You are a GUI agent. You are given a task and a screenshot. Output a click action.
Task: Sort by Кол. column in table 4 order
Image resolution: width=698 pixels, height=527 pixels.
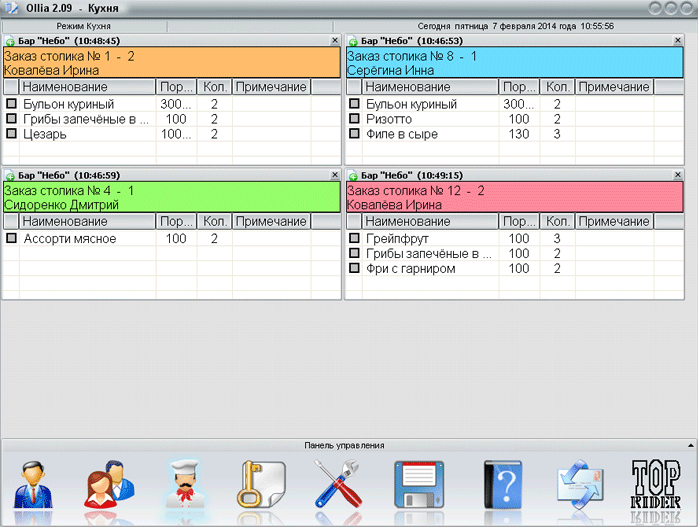point(215,221)
